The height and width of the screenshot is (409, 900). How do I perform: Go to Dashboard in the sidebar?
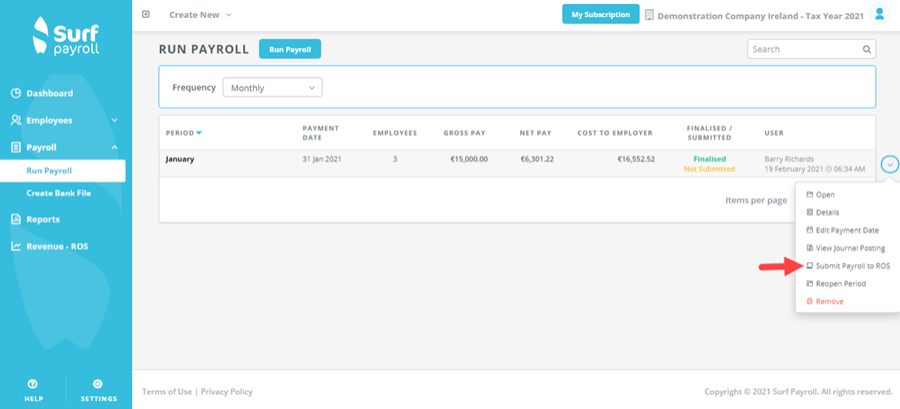point(49,93)
